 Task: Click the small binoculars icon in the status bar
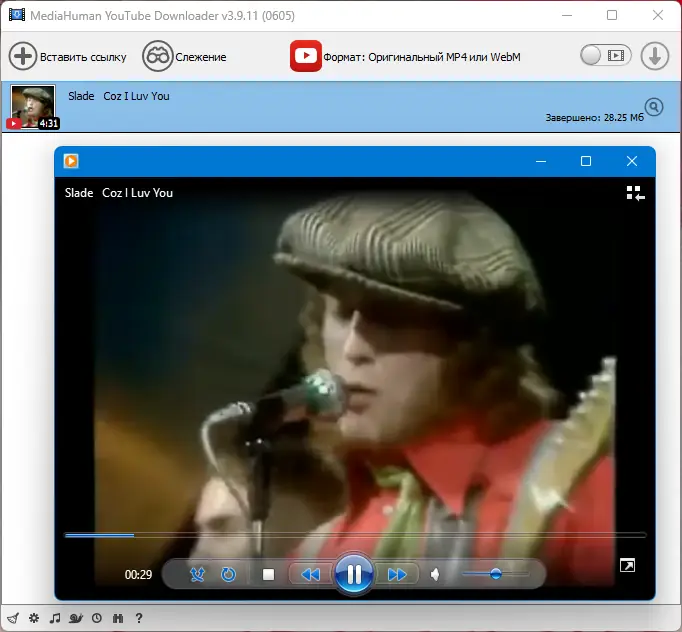[118, 618]
